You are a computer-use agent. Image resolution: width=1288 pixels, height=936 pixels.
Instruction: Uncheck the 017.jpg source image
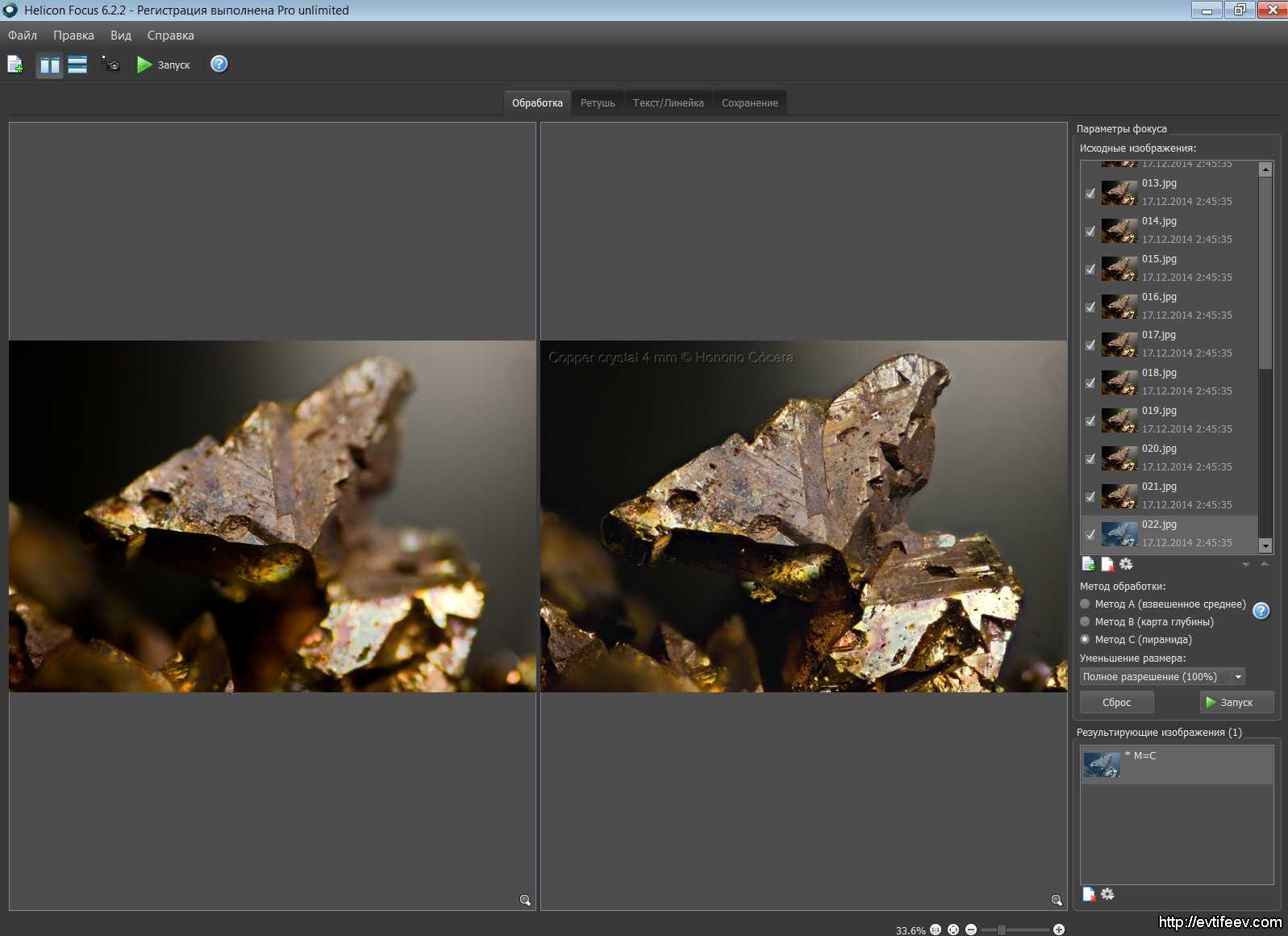click(x=1090, y=345)
